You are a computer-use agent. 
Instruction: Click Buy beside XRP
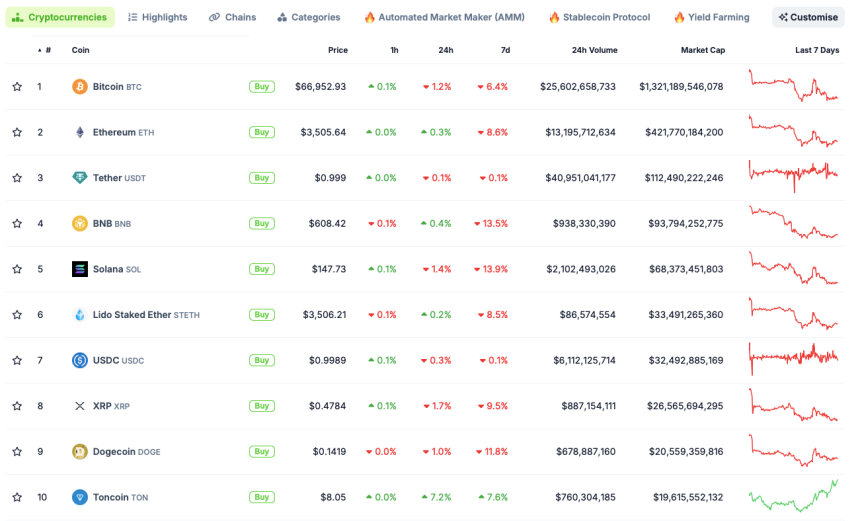coord(262,406)
